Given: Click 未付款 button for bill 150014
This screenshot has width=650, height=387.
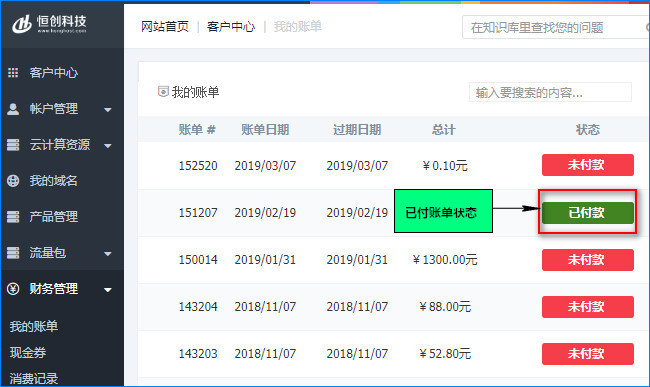Looking at the screenshot, I should [587, 260].
